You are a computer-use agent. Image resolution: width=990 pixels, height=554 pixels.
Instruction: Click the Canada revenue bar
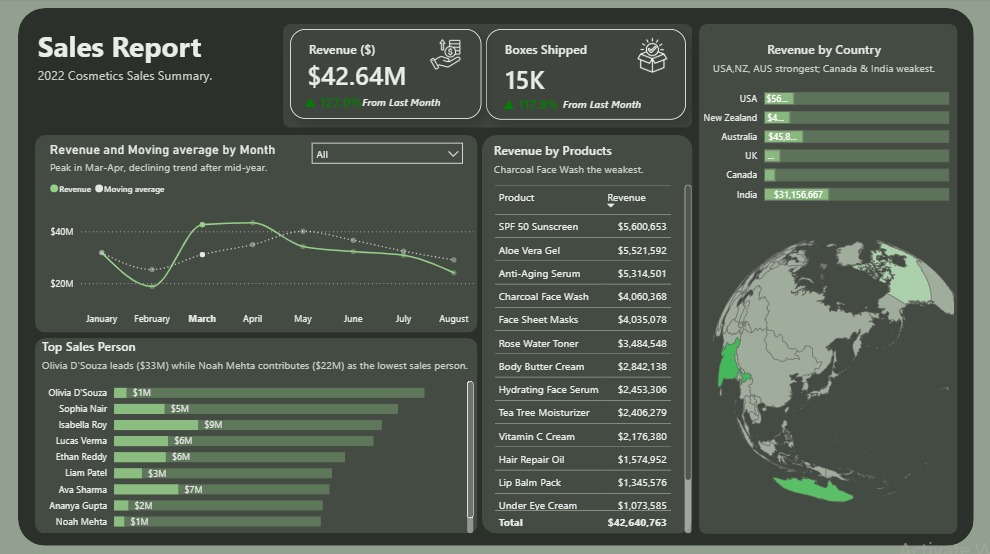(856, 175)
